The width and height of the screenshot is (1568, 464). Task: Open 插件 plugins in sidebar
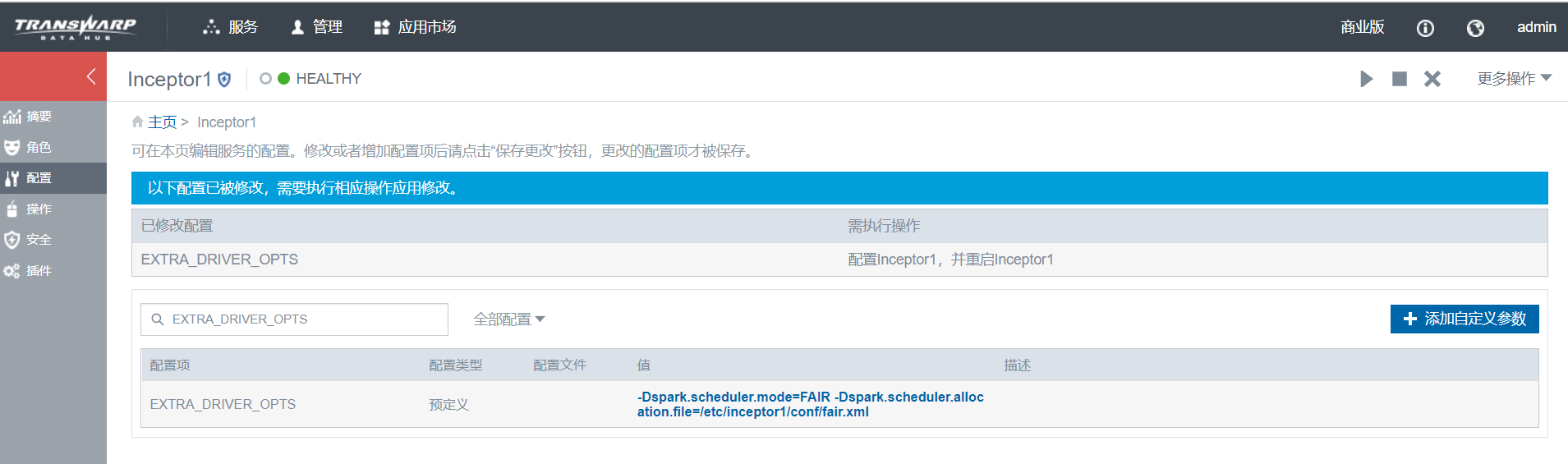coord(53,271)
